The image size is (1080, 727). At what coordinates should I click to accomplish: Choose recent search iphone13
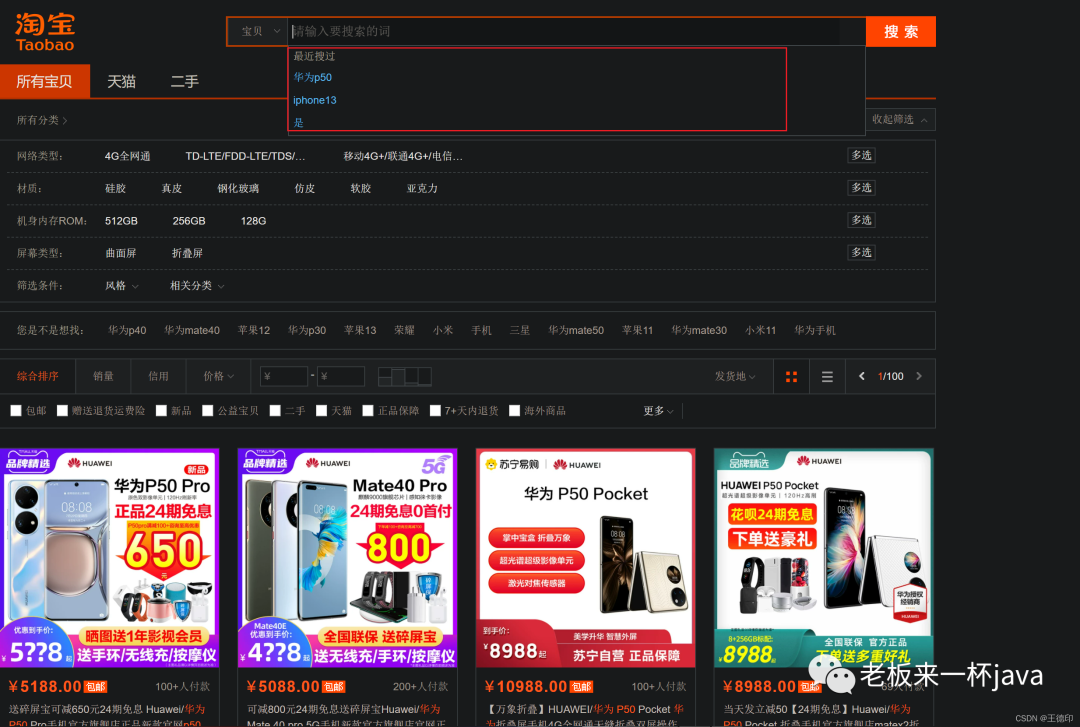click(315, 100)
